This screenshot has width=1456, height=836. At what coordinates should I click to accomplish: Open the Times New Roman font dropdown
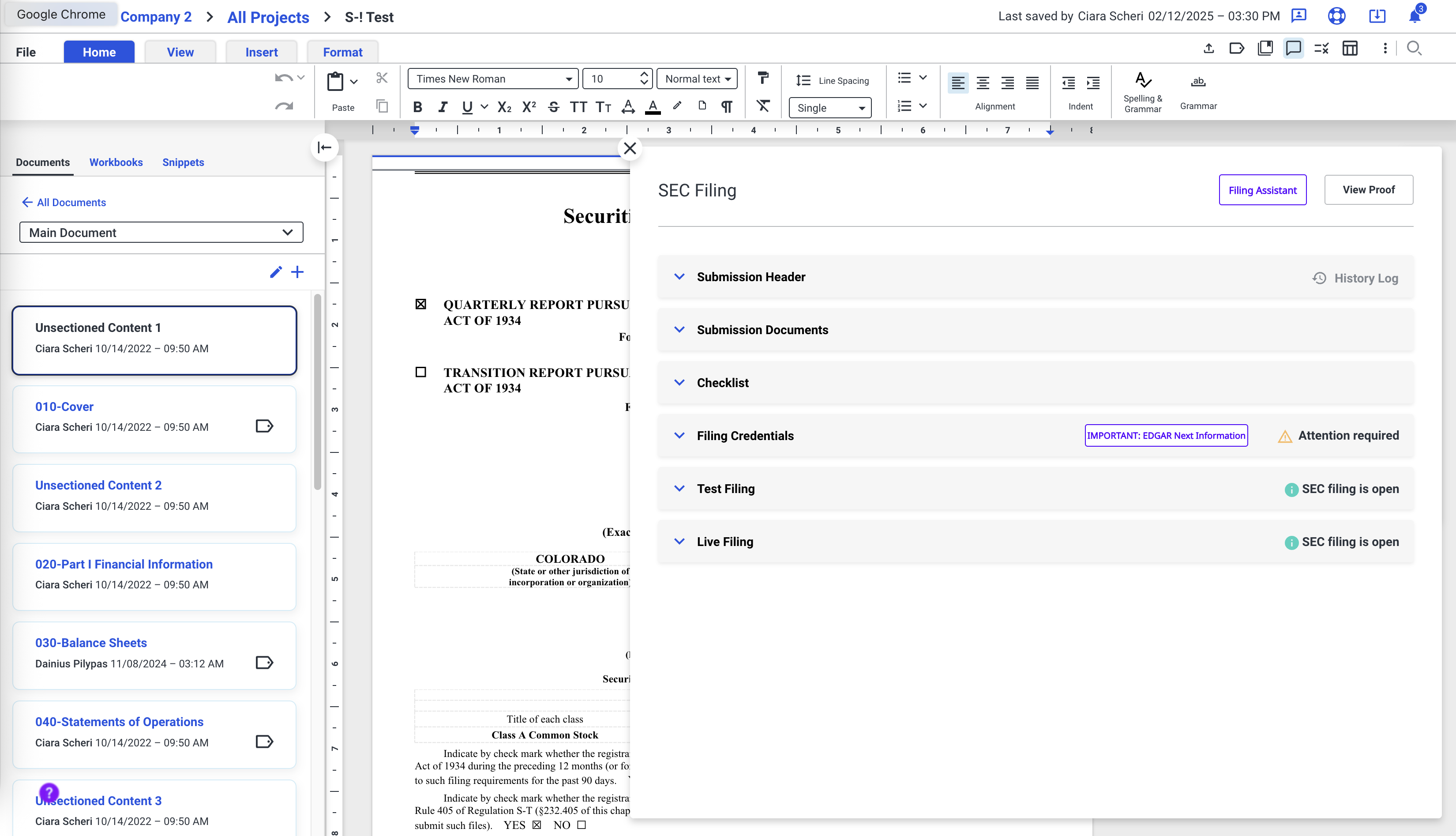click(x=492, y=79)
